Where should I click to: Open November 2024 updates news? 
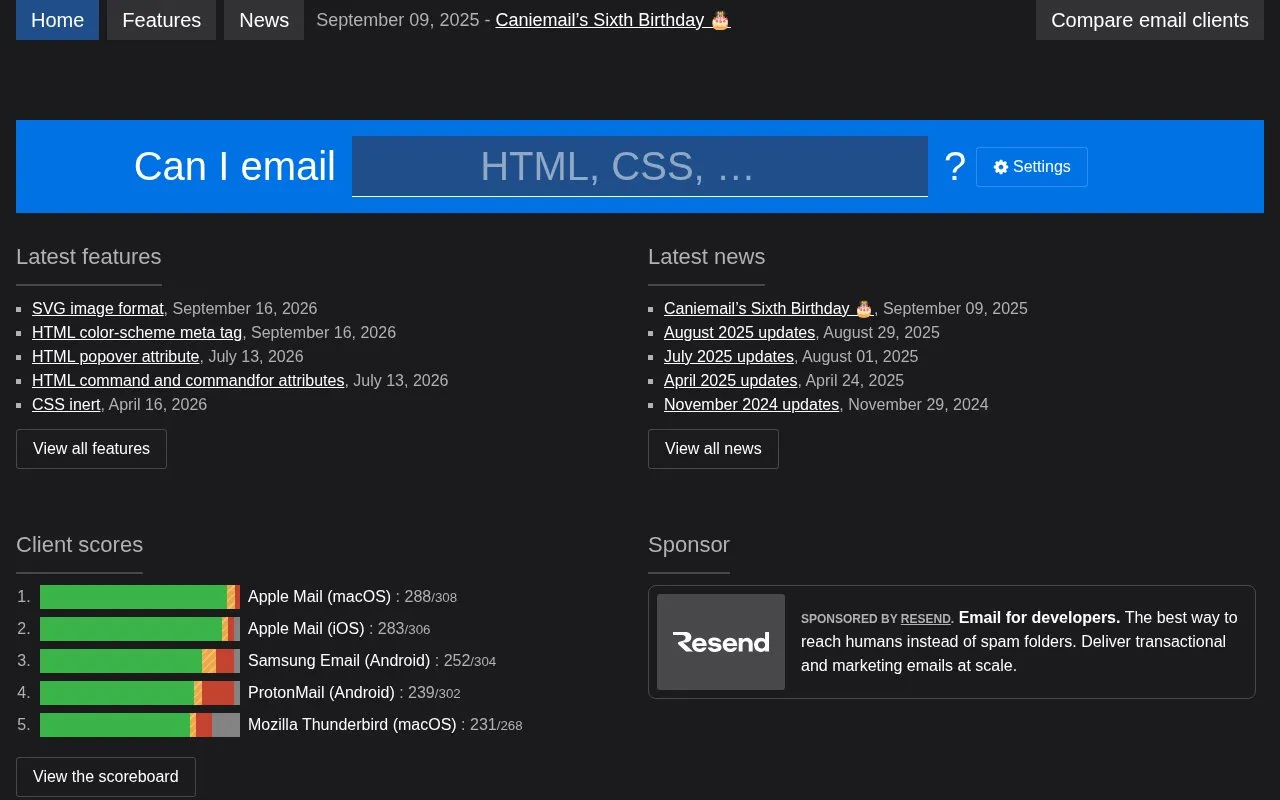coord(752,404)
